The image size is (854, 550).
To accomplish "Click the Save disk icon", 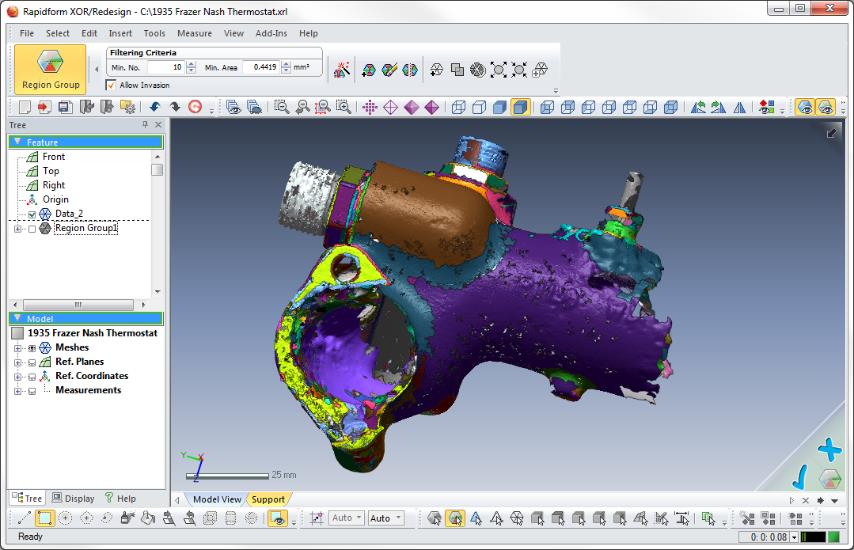I will pyautogui.click(x=65, y=107).
